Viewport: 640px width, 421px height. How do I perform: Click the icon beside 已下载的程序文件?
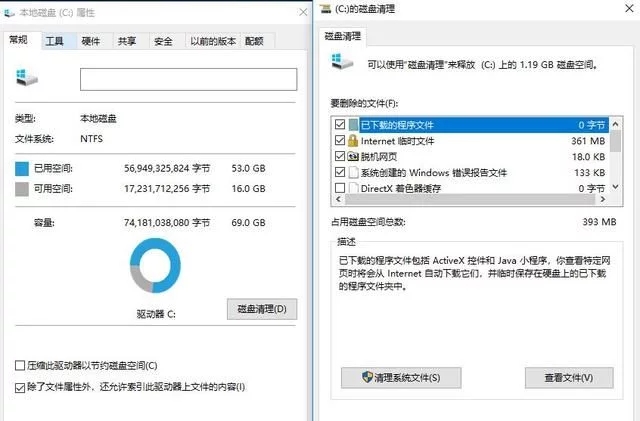tap(353, 125)
